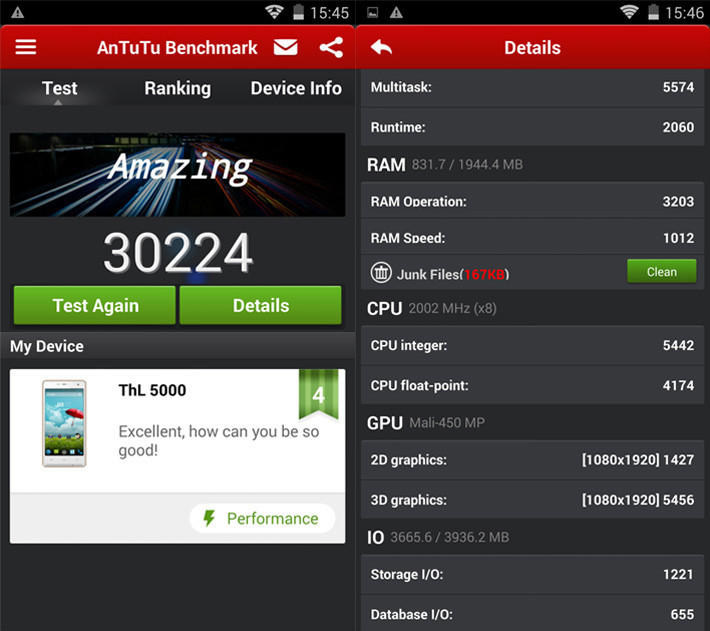Tap the junk files trash bin icon
The image size is (710, 631).
pyautogui.click(x=381, y=272)
